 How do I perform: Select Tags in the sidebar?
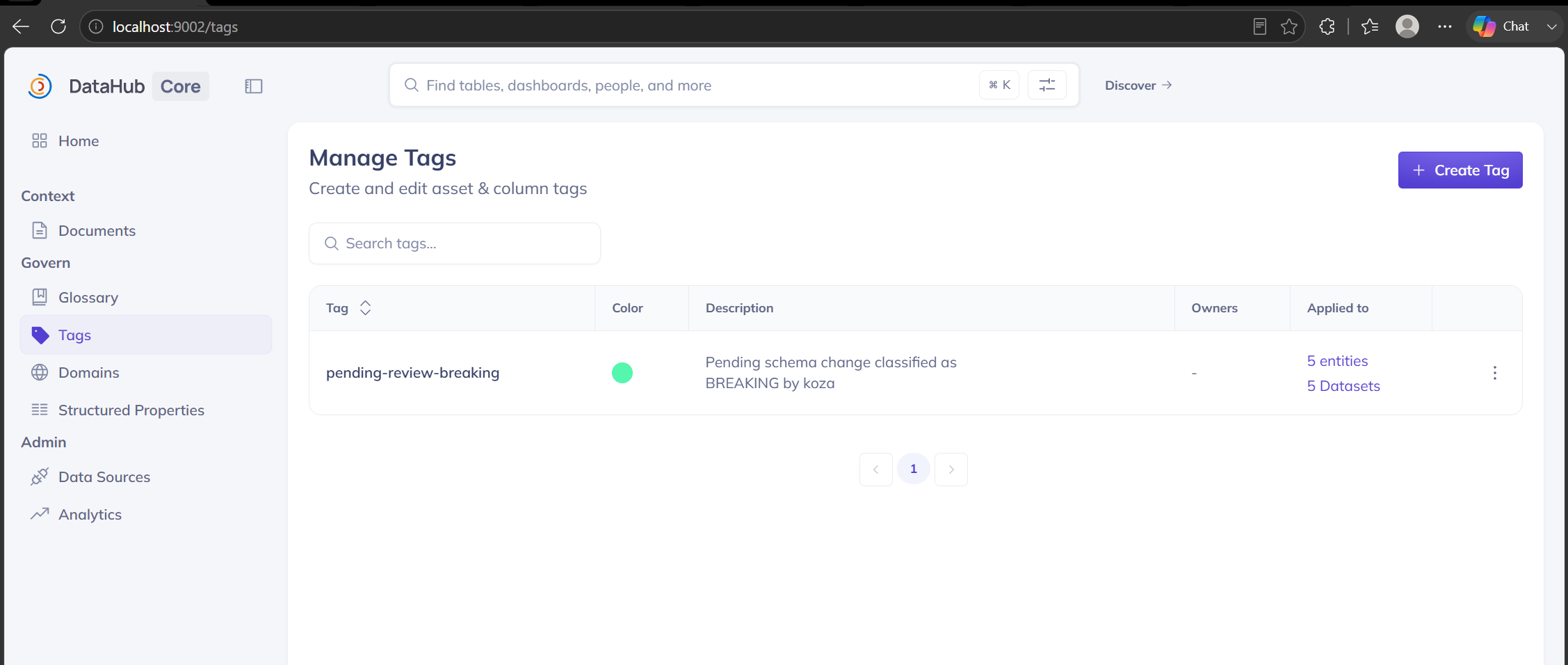point(146,335)
